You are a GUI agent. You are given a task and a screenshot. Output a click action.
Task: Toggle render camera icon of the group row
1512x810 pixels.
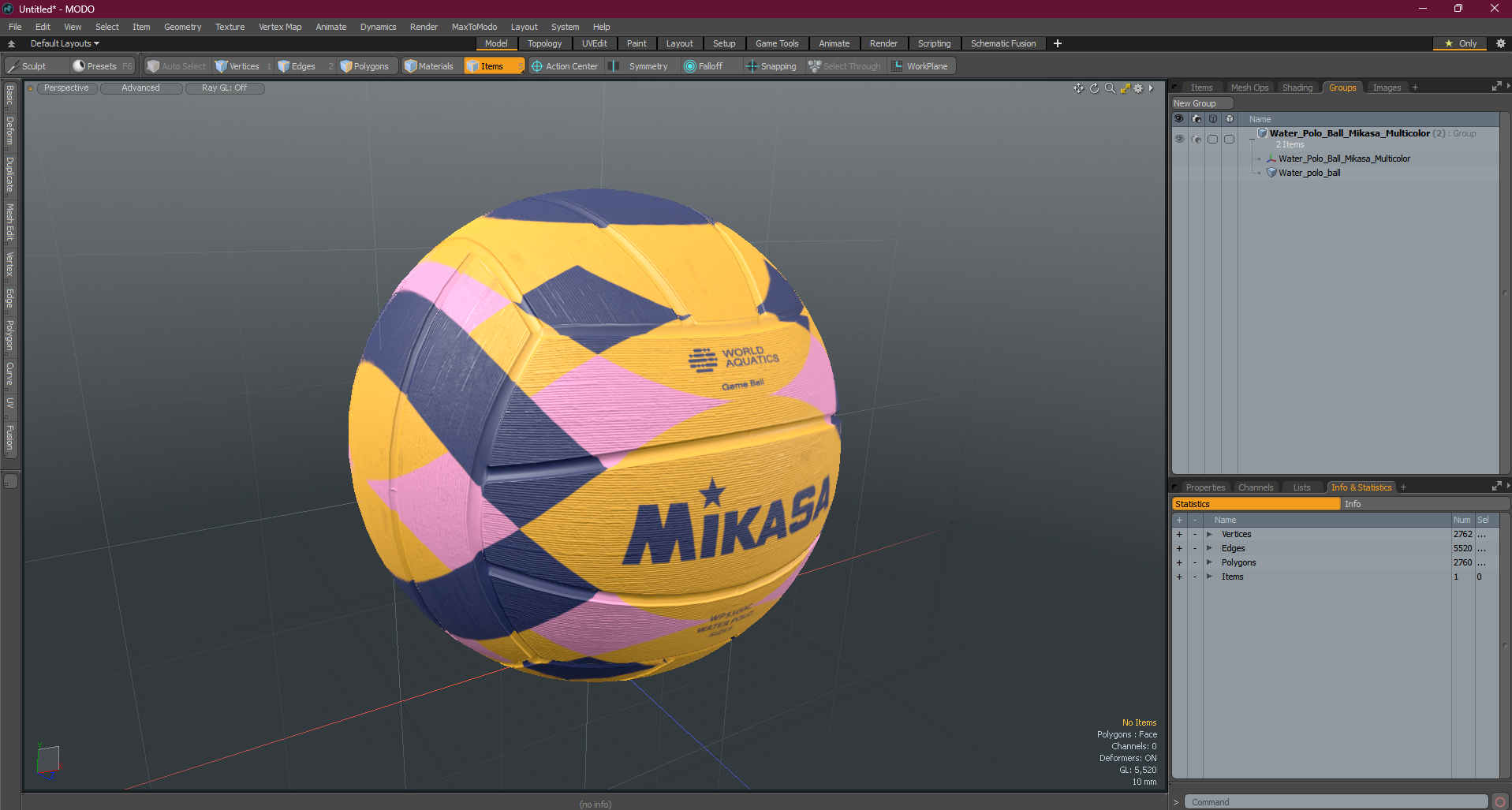(1197, 139)
